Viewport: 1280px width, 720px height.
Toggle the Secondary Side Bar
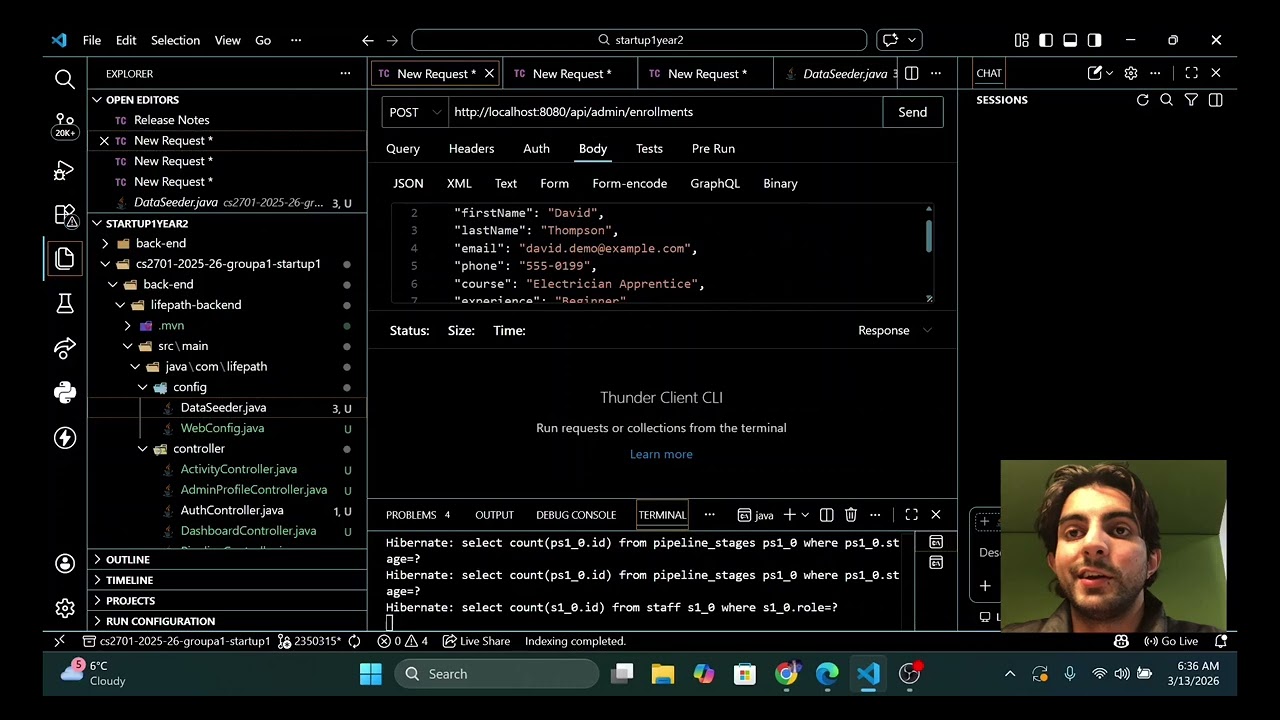tap(1095, 40)
